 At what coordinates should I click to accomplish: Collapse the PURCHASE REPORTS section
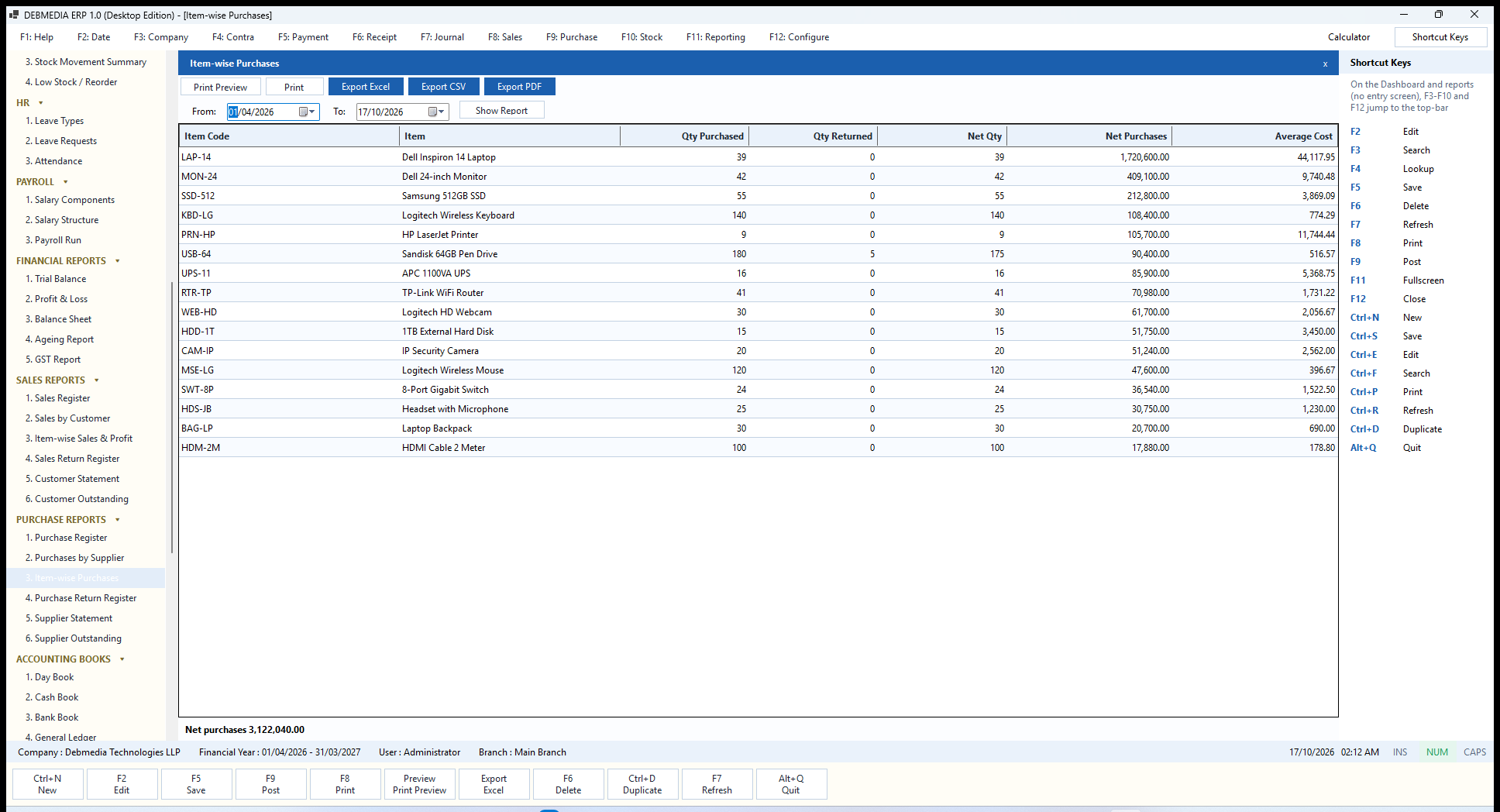click(x=118, y=520)
